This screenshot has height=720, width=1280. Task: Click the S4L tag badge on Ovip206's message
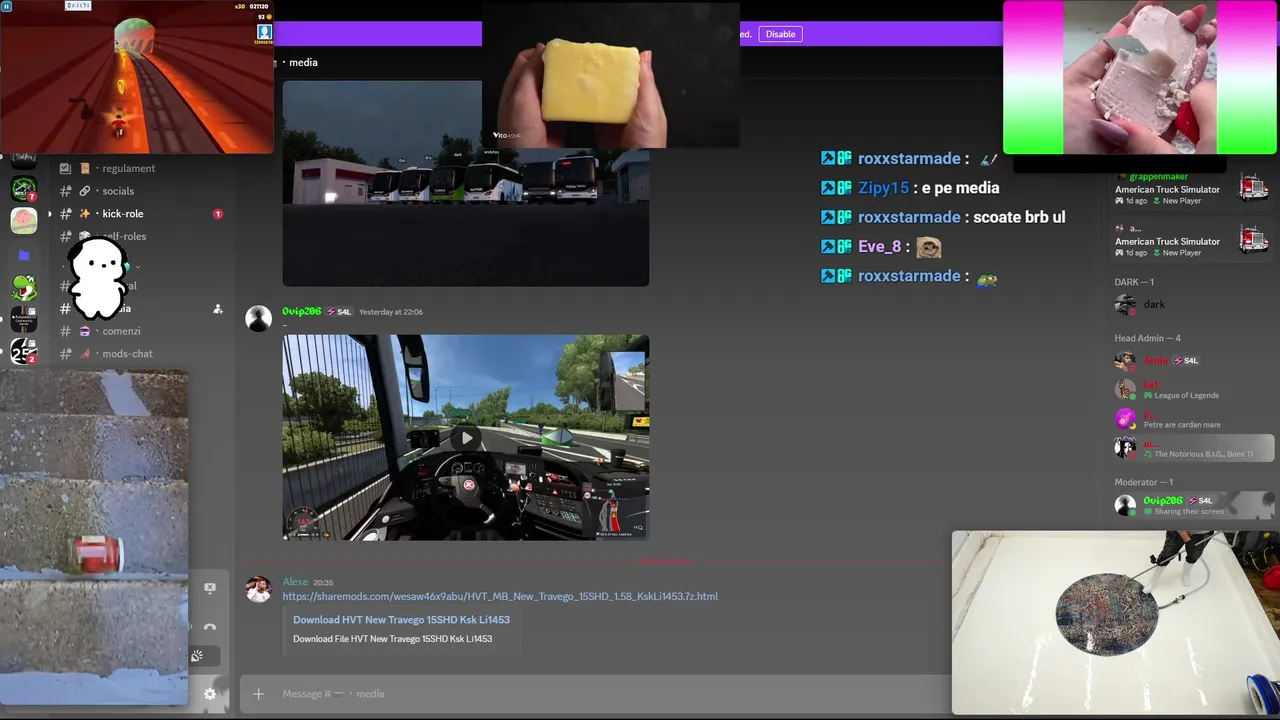point(340,312)
